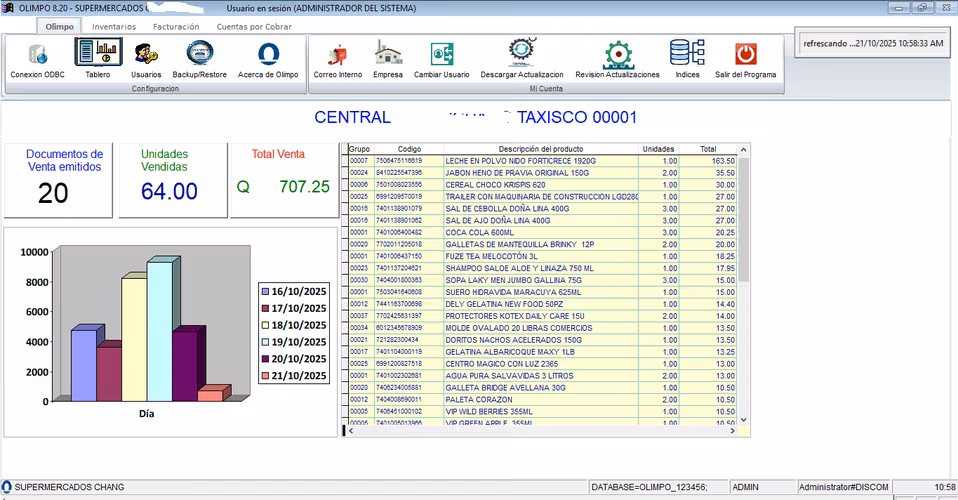Click the Olimpo title bar app icon

(x=7, y=8)
